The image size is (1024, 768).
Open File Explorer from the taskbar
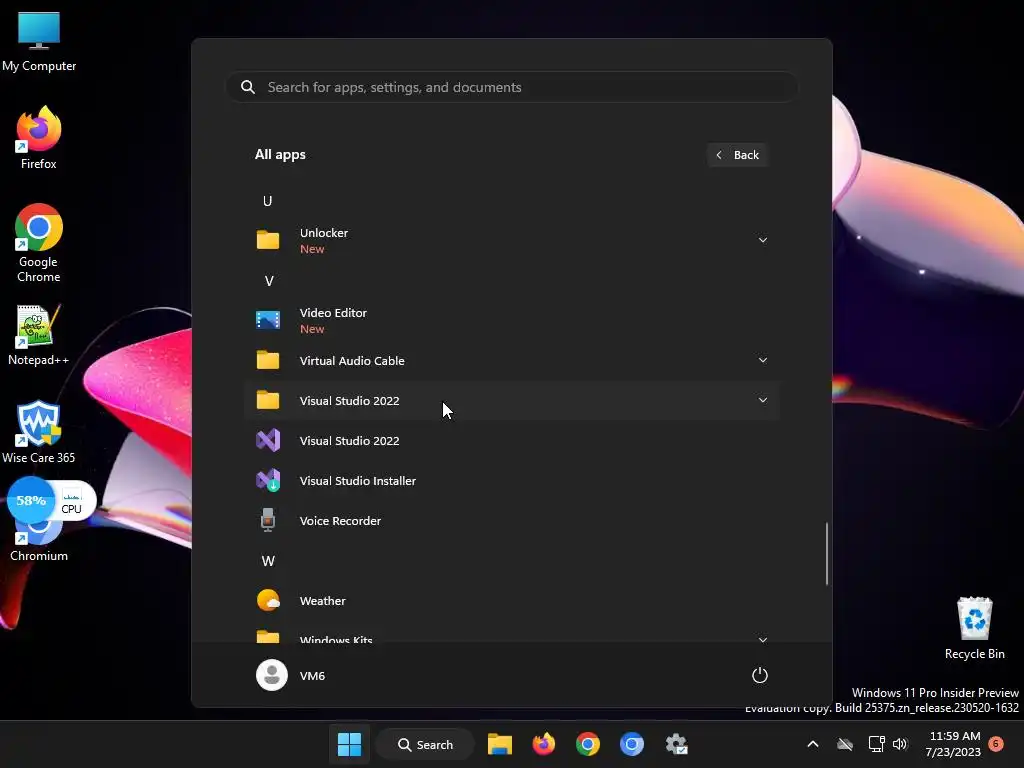[x=500, y=744]
